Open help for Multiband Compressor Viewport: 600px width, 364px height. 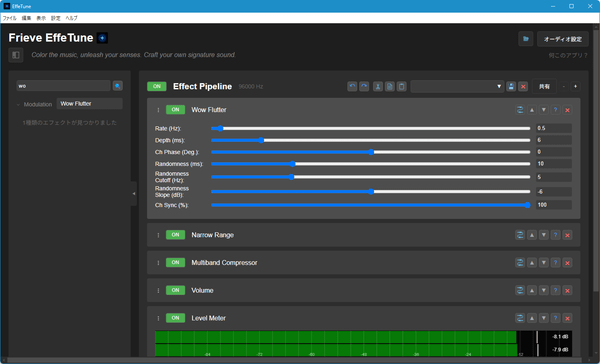tap(556, 263)
